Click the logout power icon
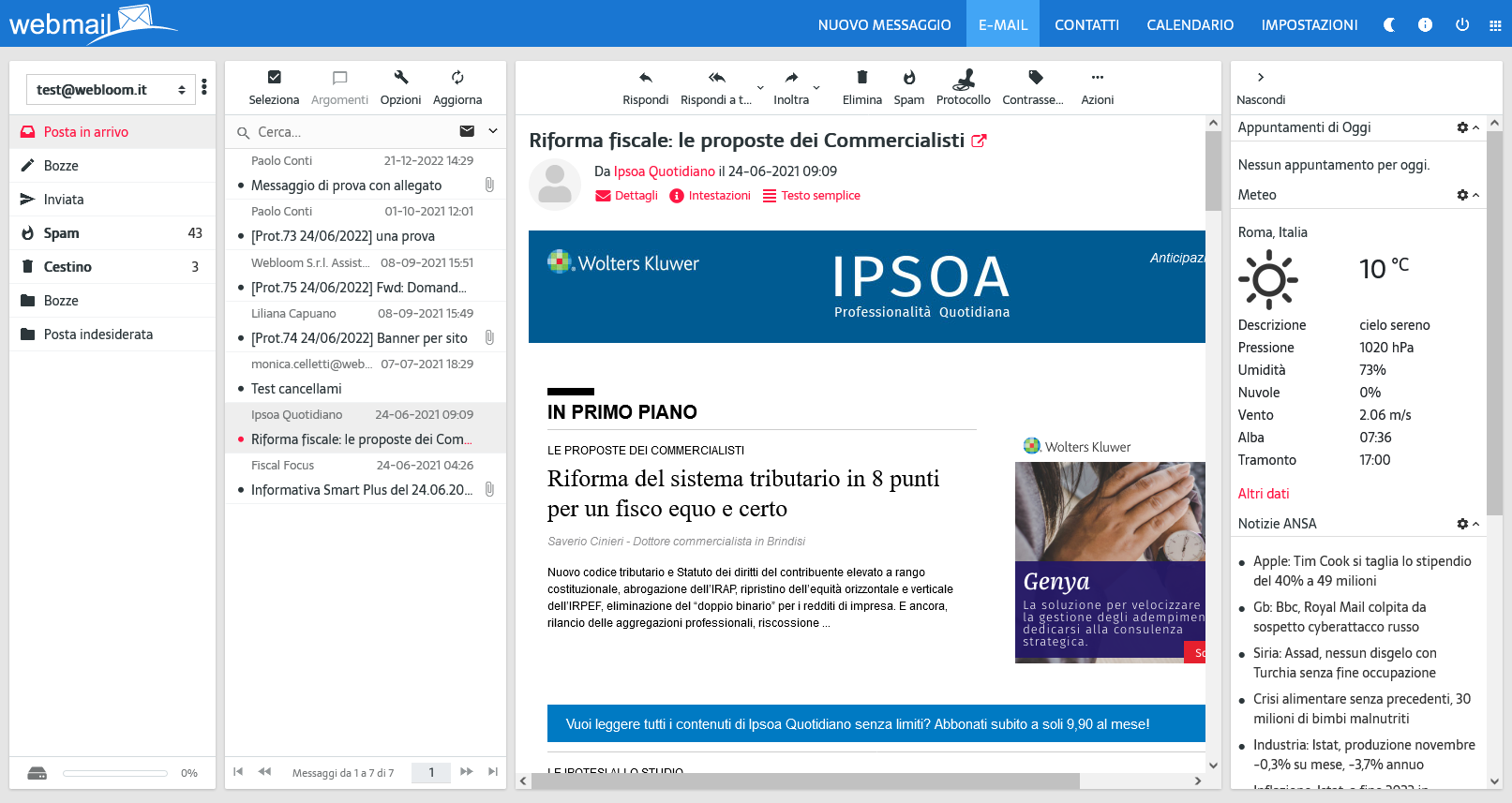The image size is (1512, 803). click(1461, 25)
